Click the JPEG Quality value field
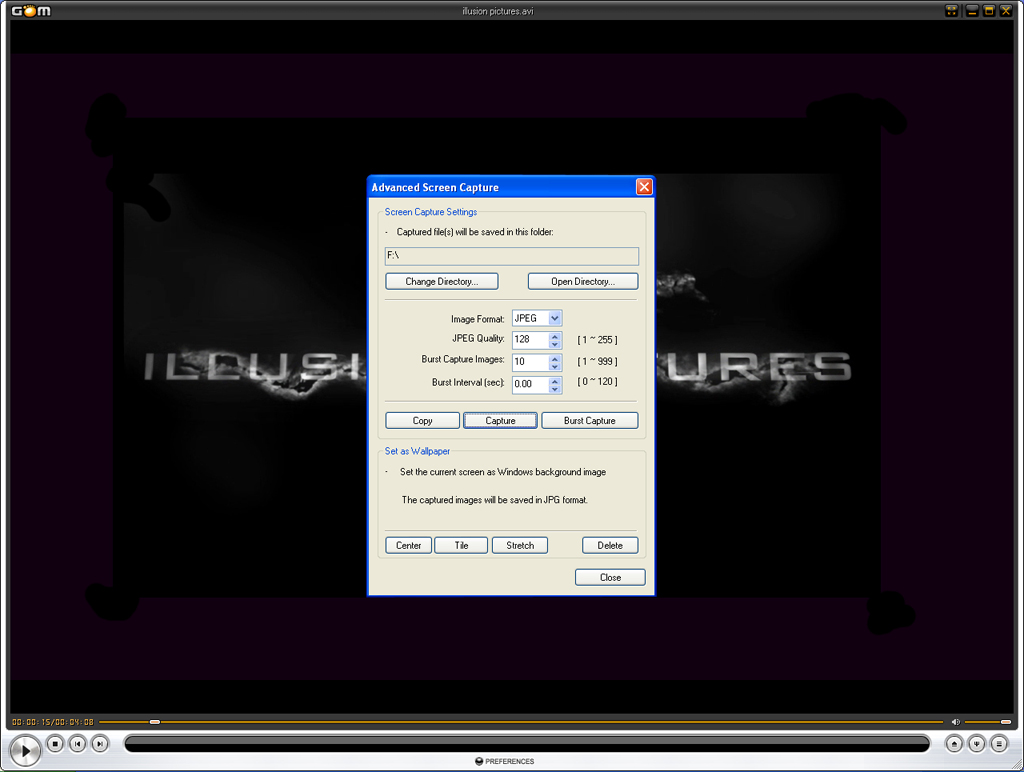Viewport: 1024px width, 772px height. [x=530, y=340]
